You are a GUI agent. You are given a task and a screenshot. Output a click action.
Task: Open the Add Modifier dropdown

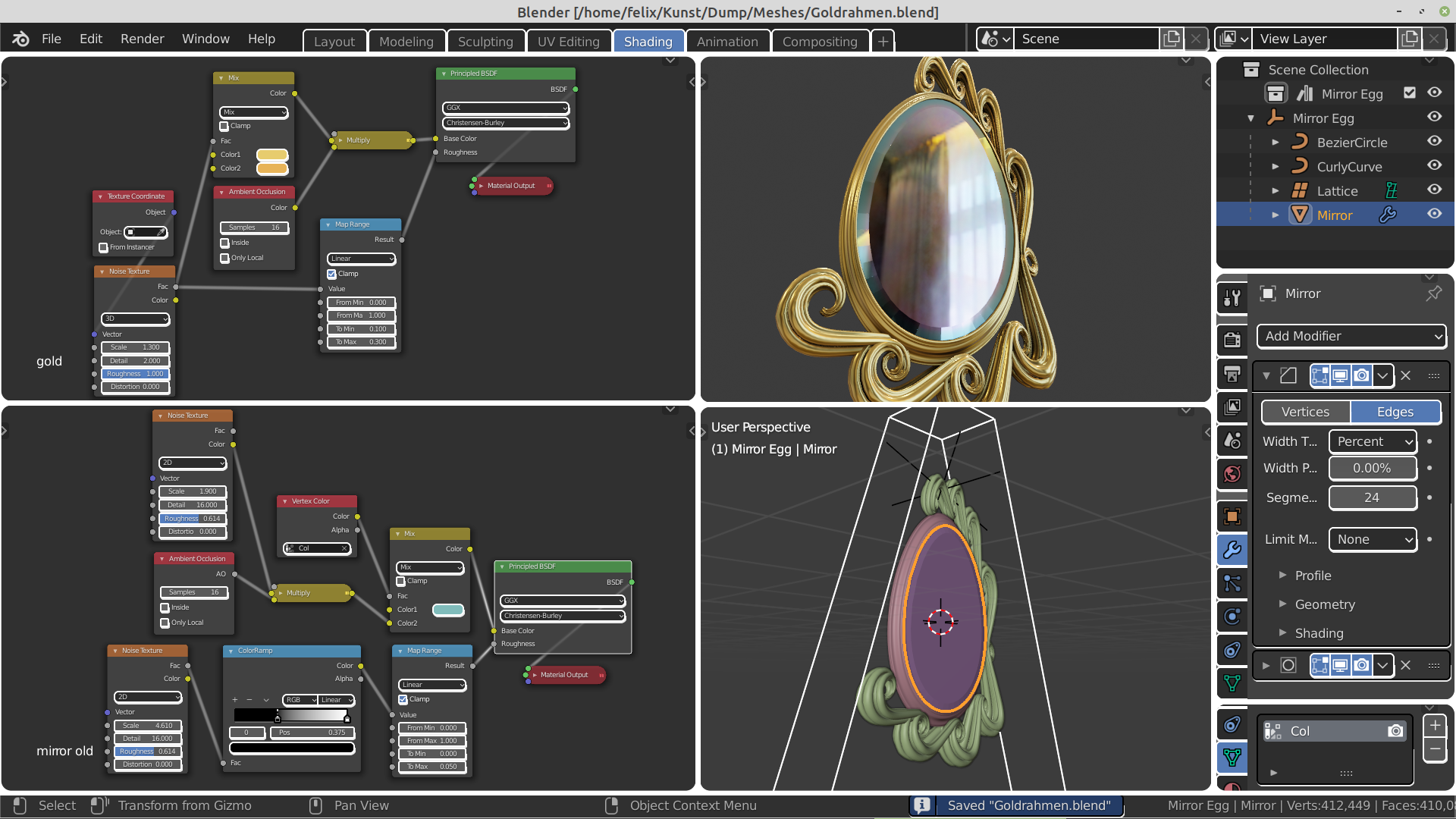click(1351, 336)
